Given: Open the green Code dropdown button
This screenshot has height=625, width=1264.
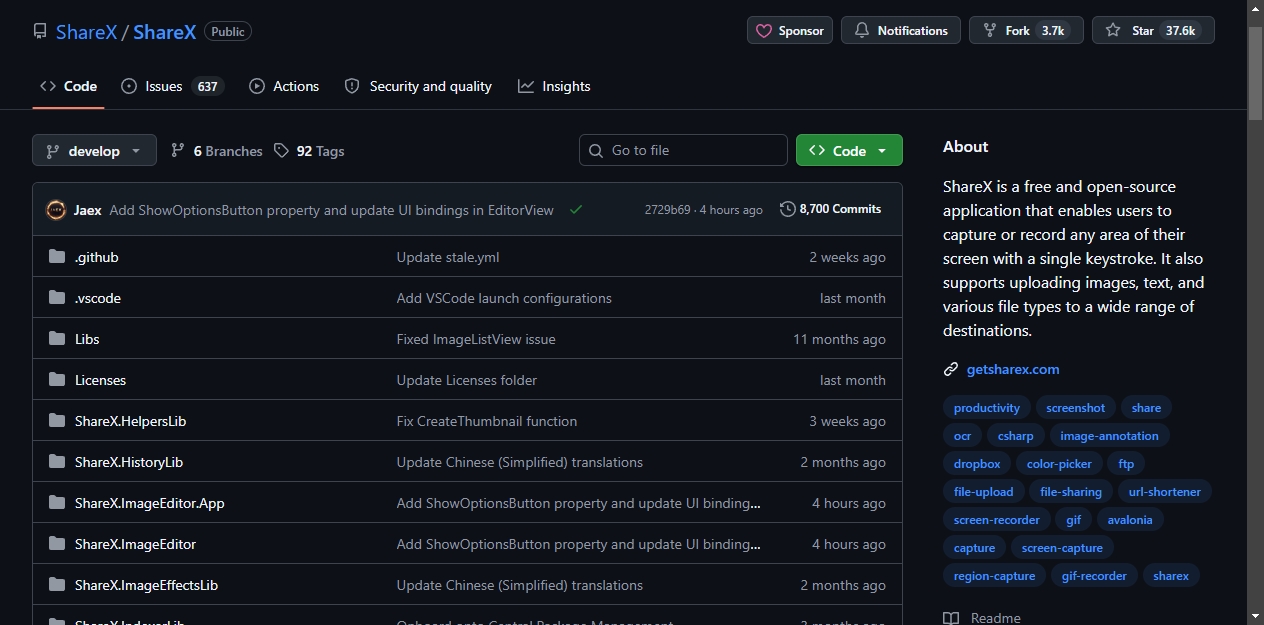Looking at the screenshot, I should pos(849,150).
